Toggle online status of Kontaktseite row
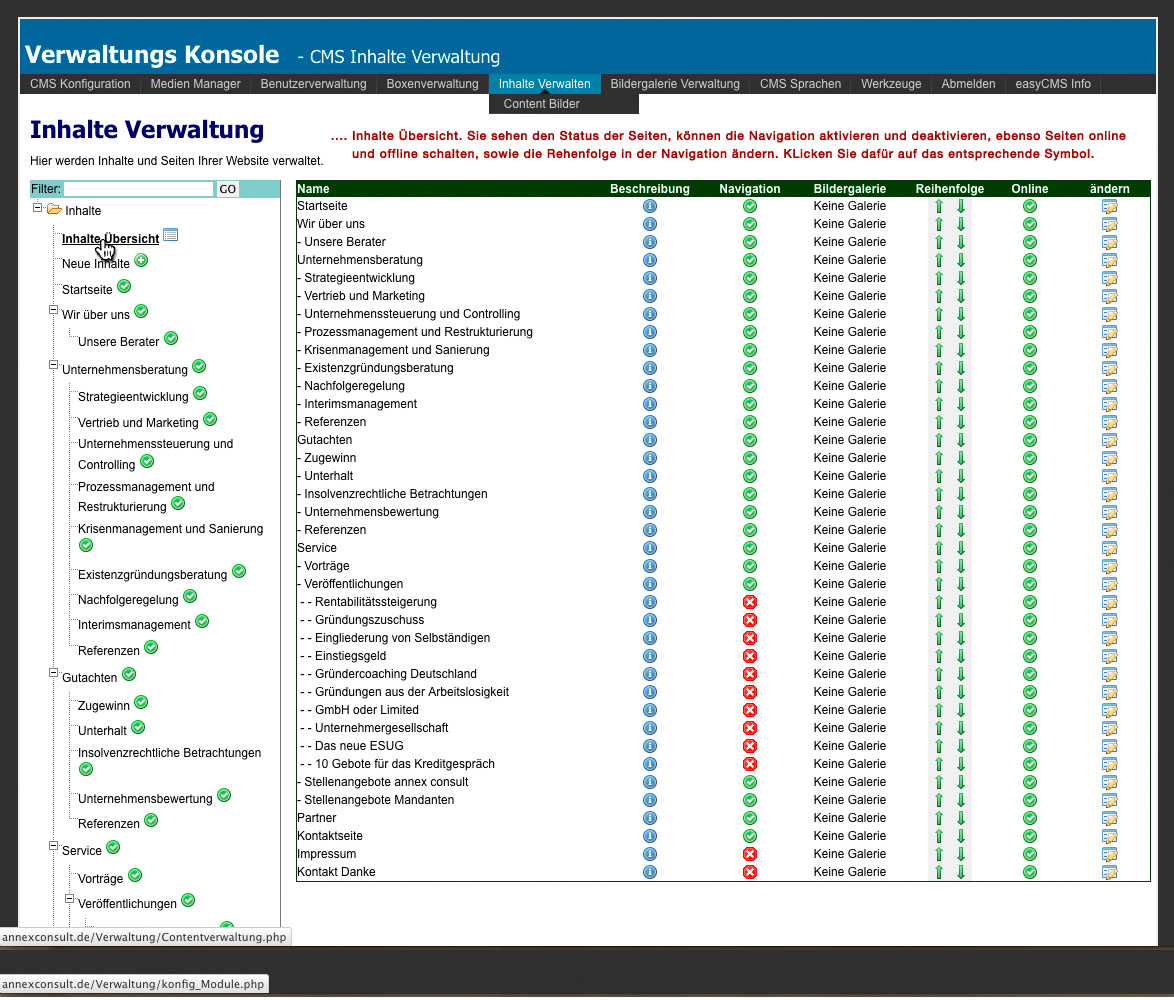 [1030, 836]
